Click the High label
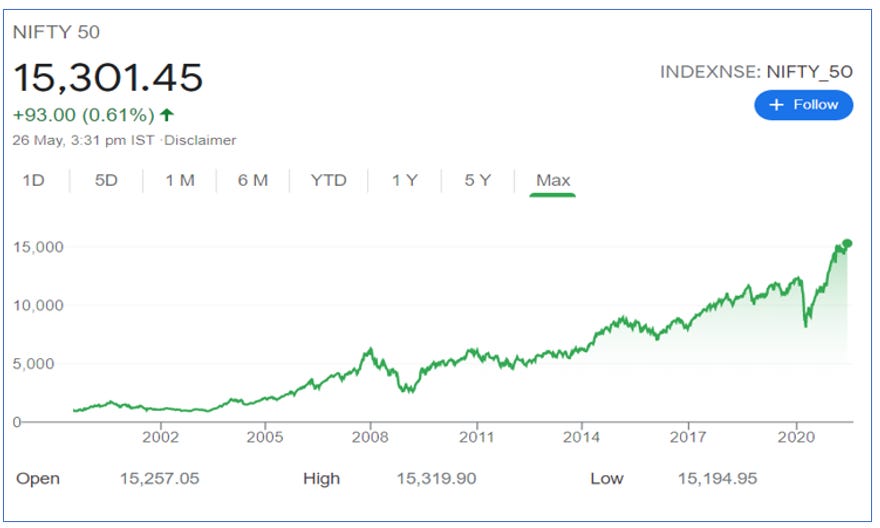This screenshot has width=880, height=528. point(322,479)
